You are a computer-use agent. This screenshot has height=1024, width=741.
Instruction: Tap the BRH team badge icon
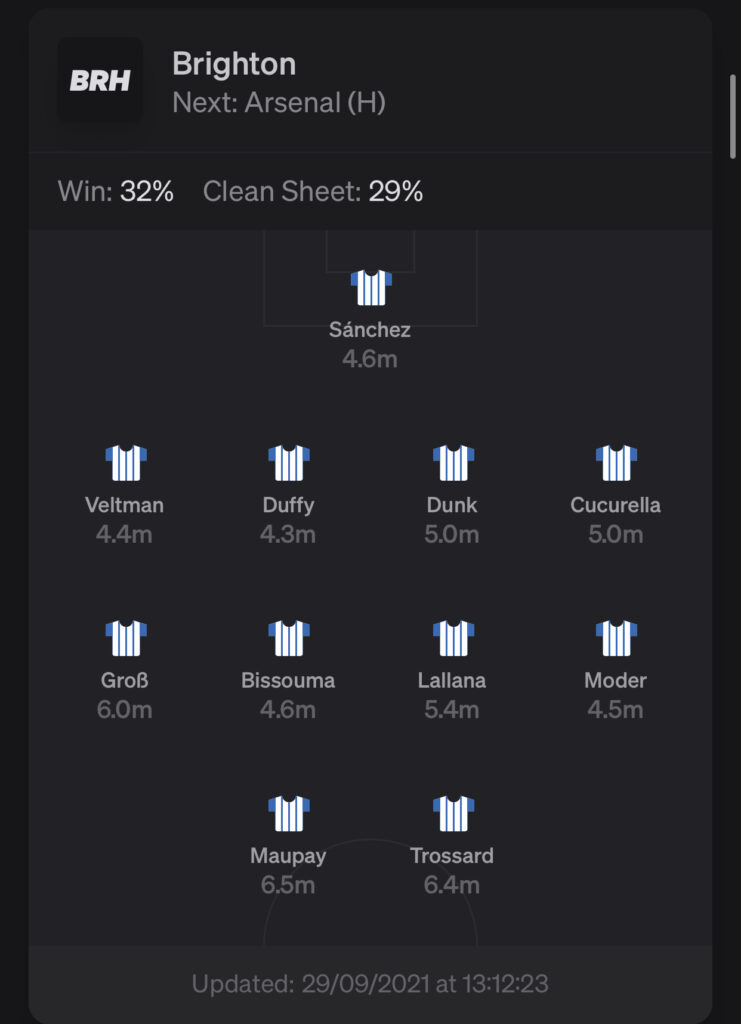tap(100, 80)
